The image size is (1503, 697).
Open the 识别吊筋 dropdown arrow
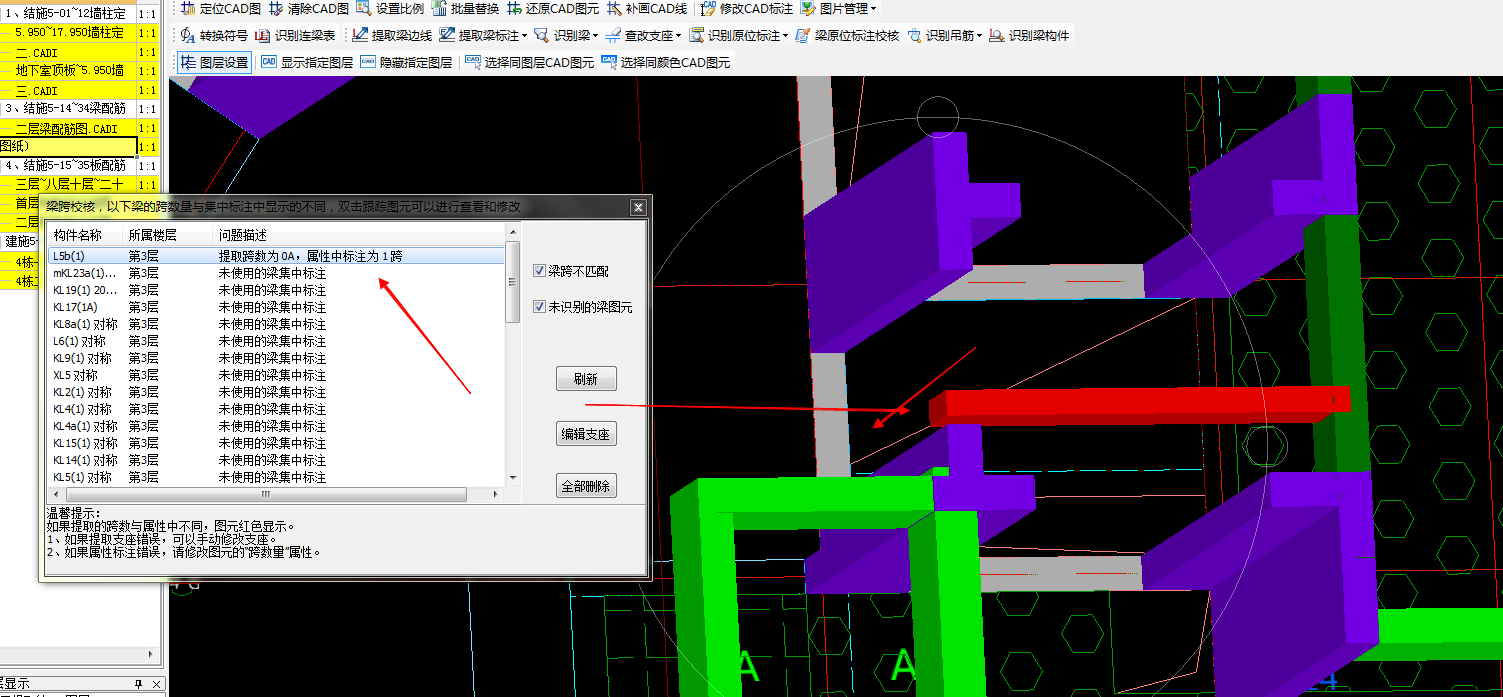[980, 36]
